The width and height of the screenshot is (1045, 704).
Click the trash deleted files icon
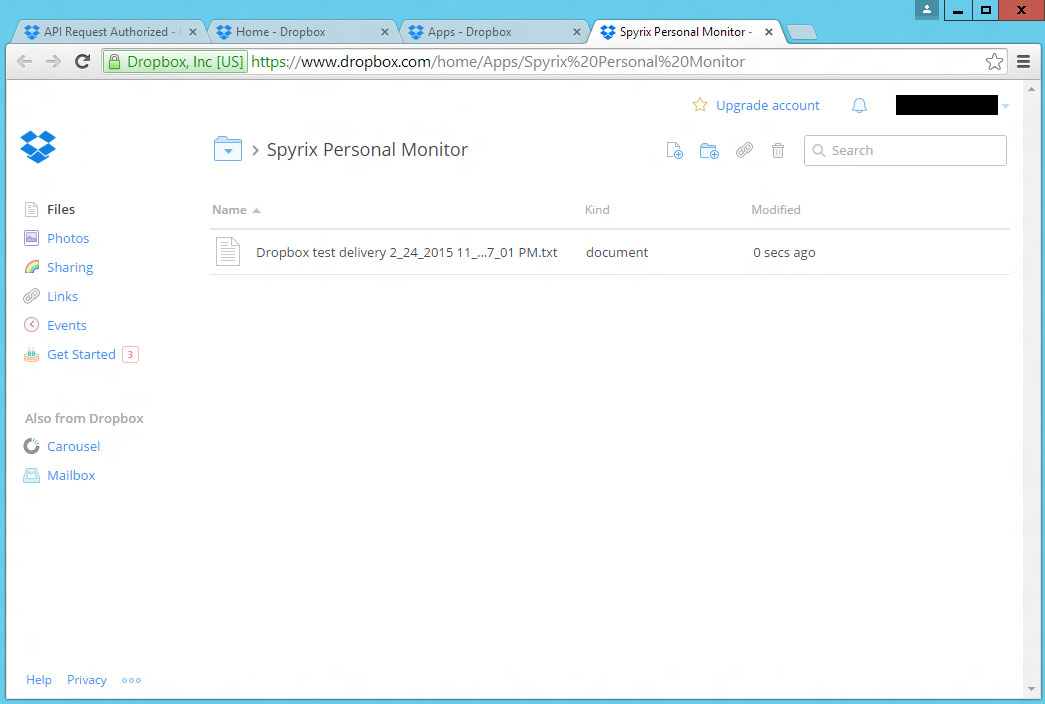[x=778, y=151]
